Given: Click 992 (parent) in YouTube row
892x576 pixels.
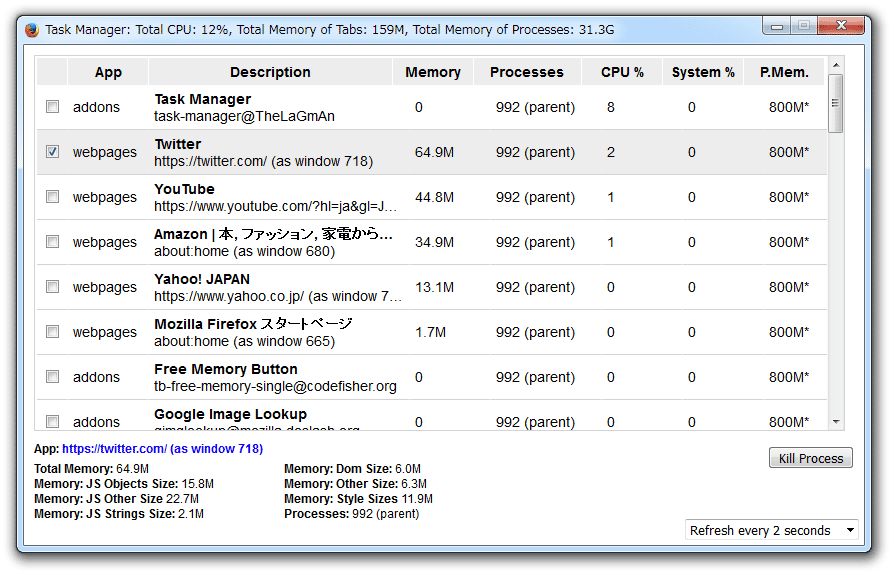Looking at the screenshot, I should 535,197.
